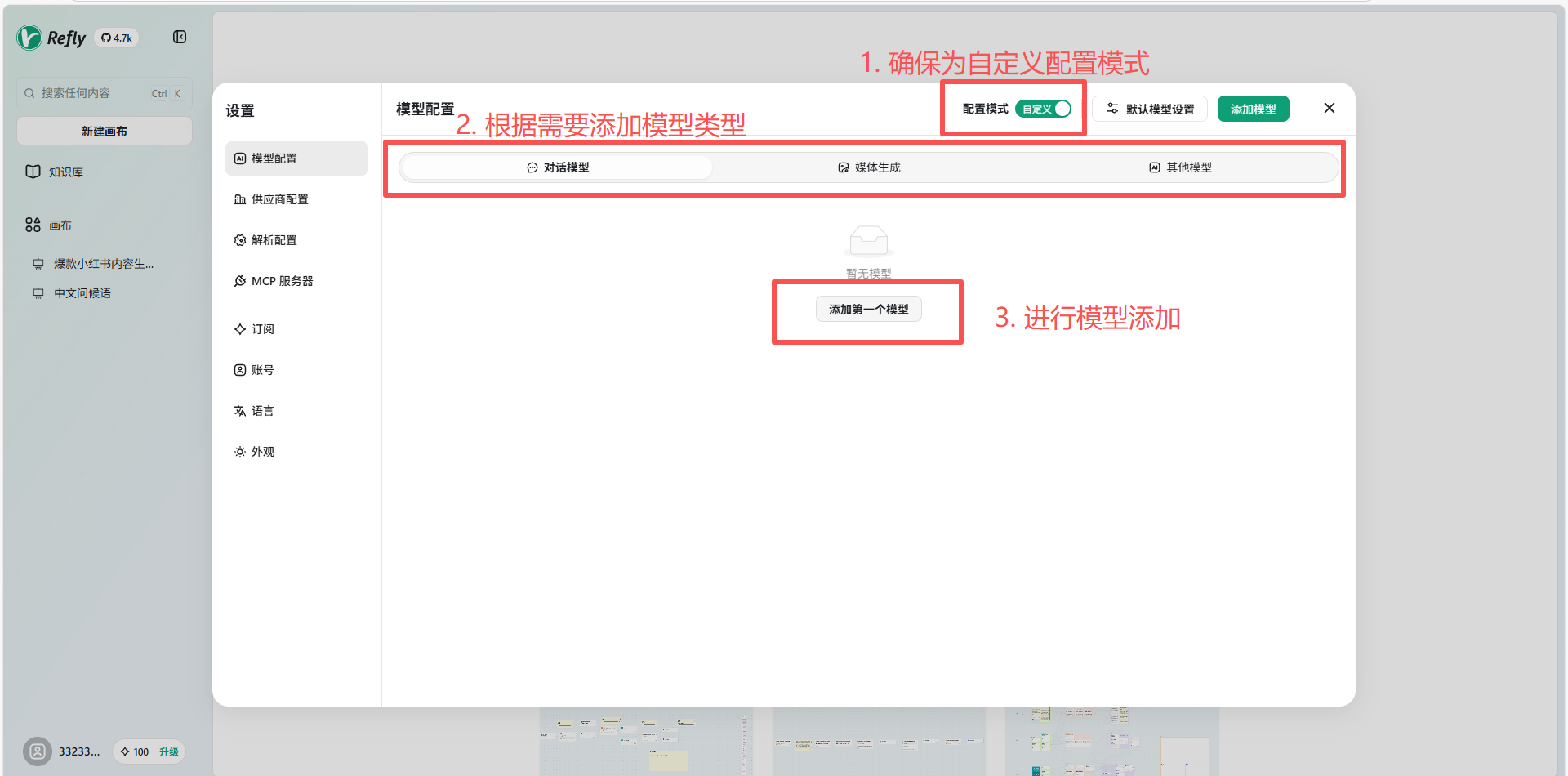Click the user avatar icon at bottom
This screenshot has width=1568, height=776.
(x=38, y=751)
